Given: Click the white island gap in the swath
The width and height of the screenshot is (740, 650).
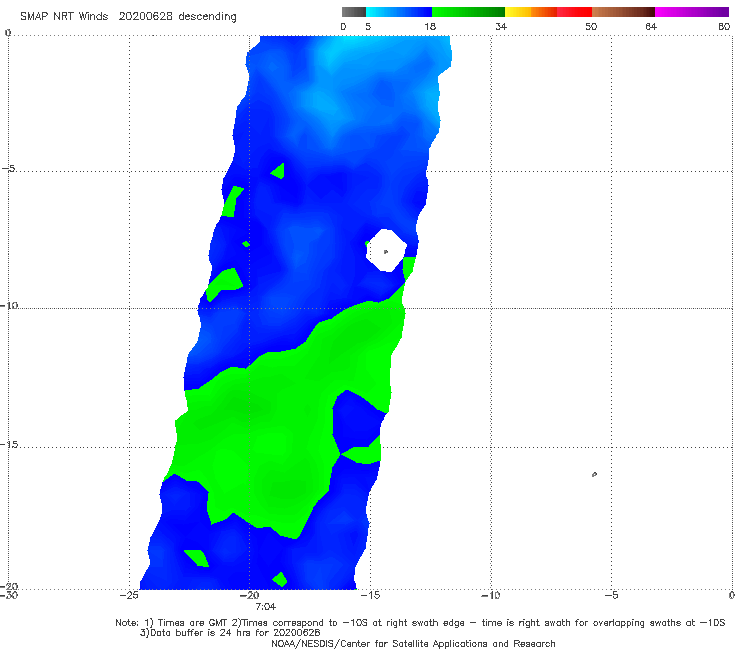Looking at the screenshot, I should coord(387,251).
